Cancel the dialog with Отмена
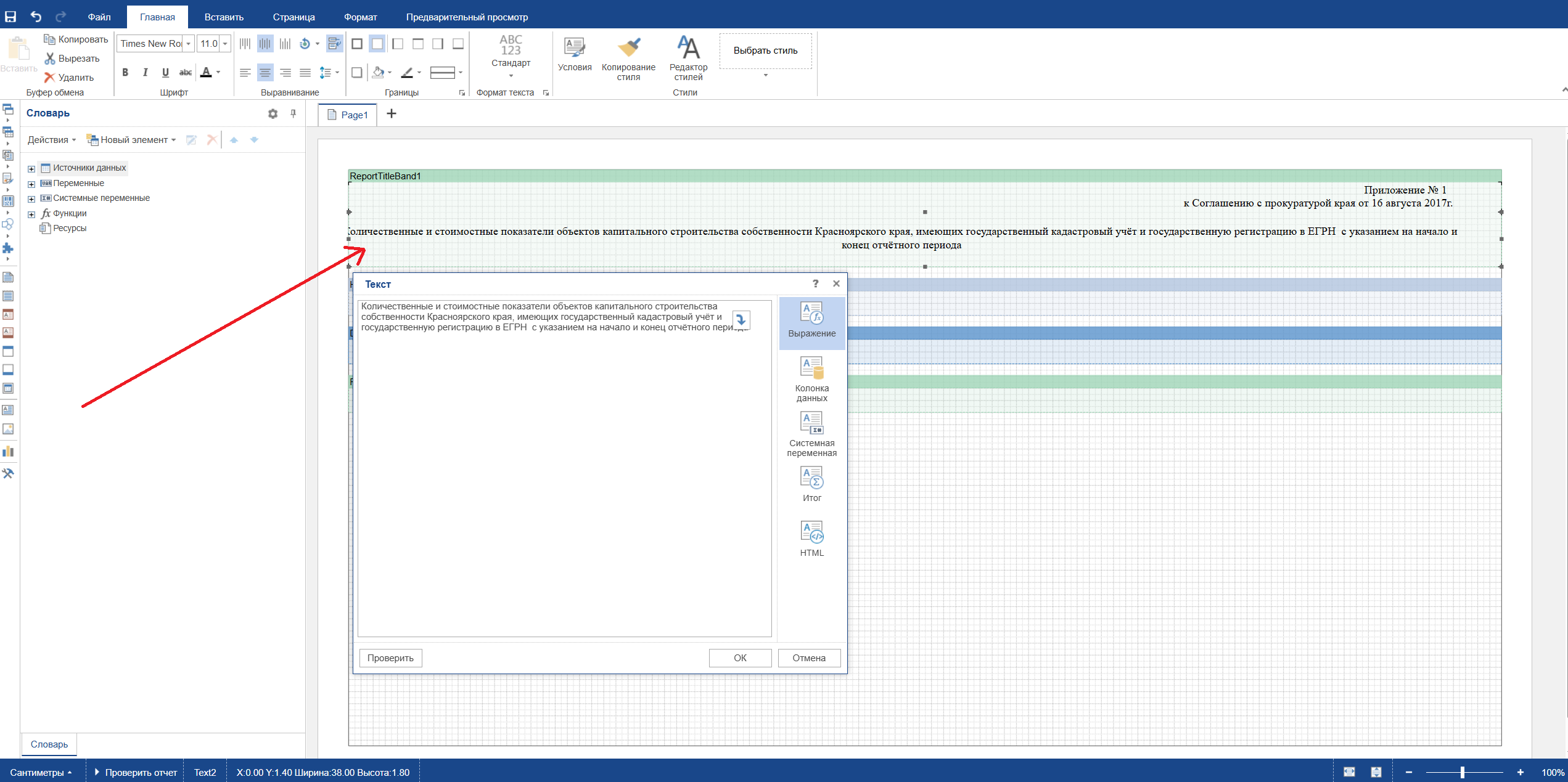1568x782 pixels. [809, 658]
